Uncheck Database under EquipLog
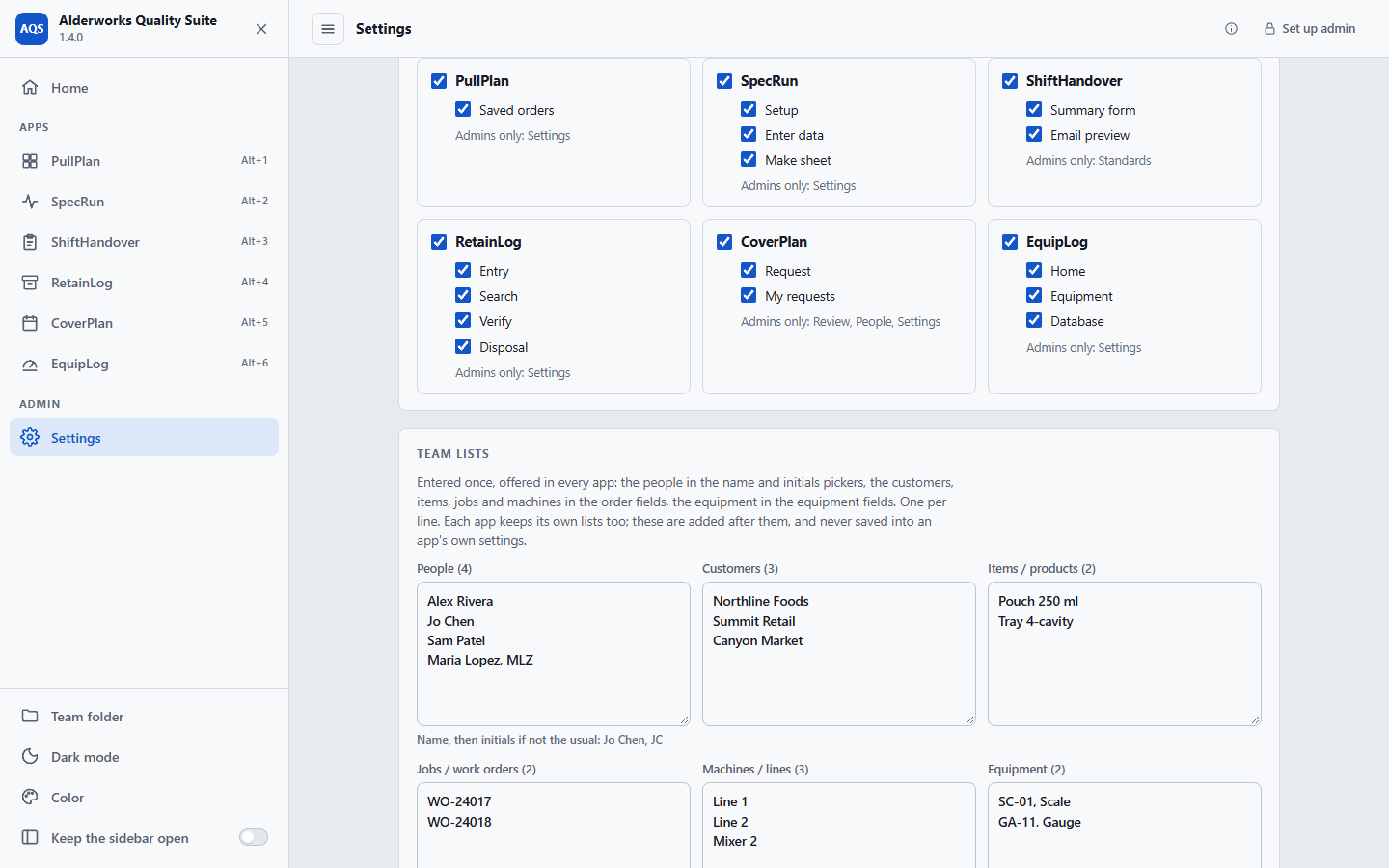Screen dimensions: 1389x868 (1034, 321)
